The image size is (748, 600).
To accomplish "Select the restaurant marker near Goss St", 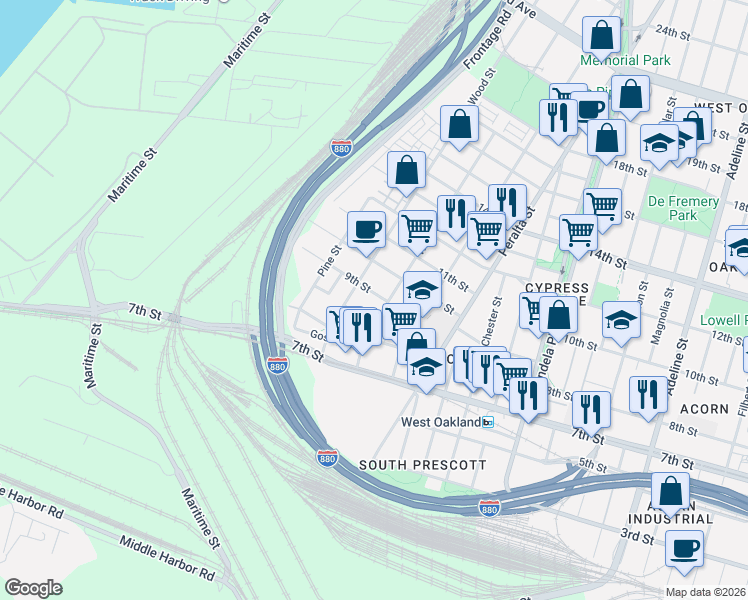I will pos(362,330).
